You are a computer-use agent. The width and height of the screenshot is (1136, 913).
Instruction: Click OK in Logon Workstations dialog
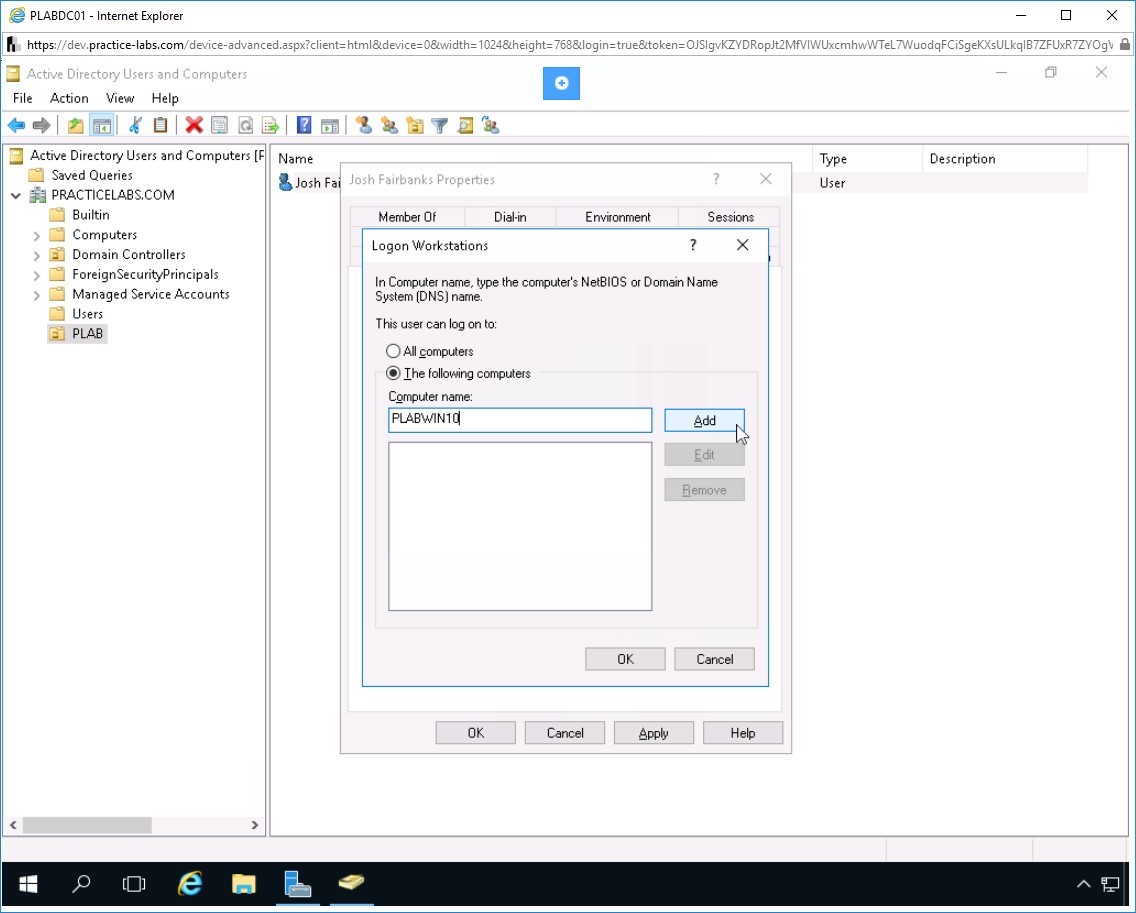(625, 659)
